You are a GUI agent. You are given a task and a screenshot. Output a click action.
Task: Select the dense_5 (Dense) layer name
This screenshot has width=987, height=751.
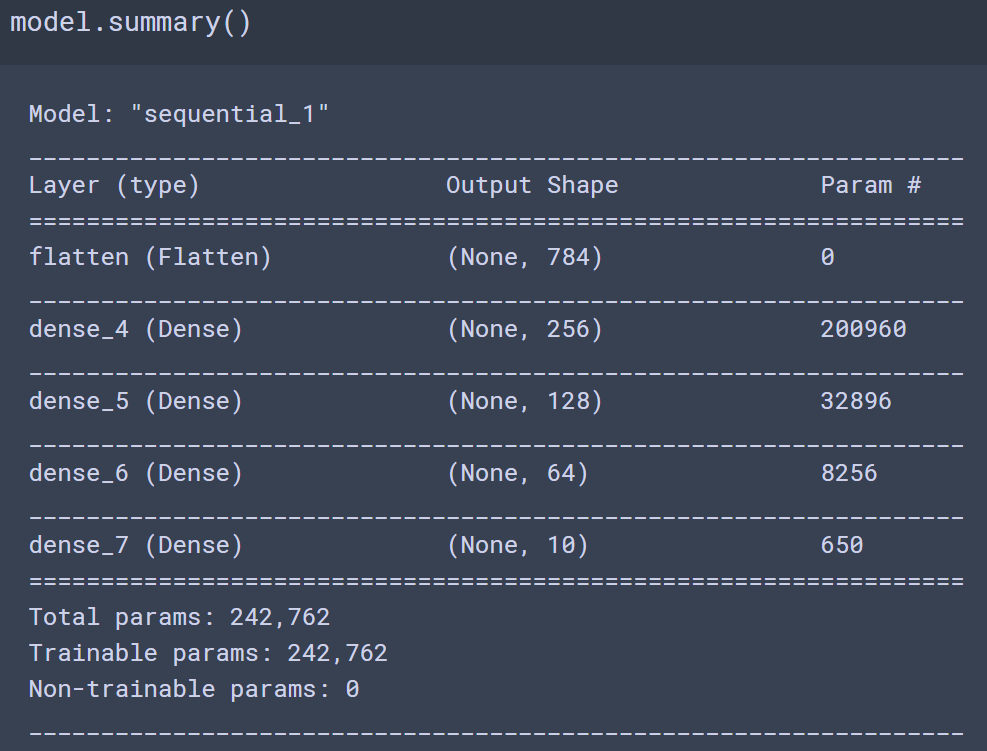pos(135,401)
